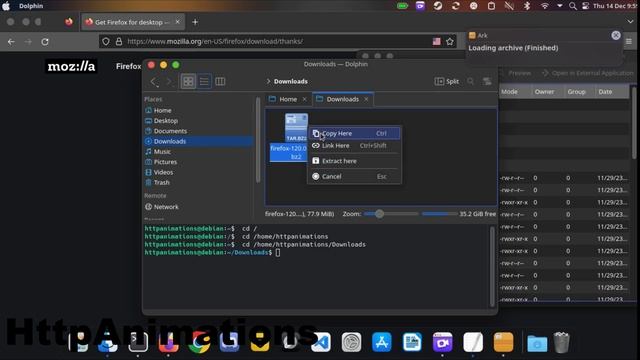This screenshot has width=640, height=360.
Task: Close the Downloads tab in Dolphin
Action: tap(366, 99)
